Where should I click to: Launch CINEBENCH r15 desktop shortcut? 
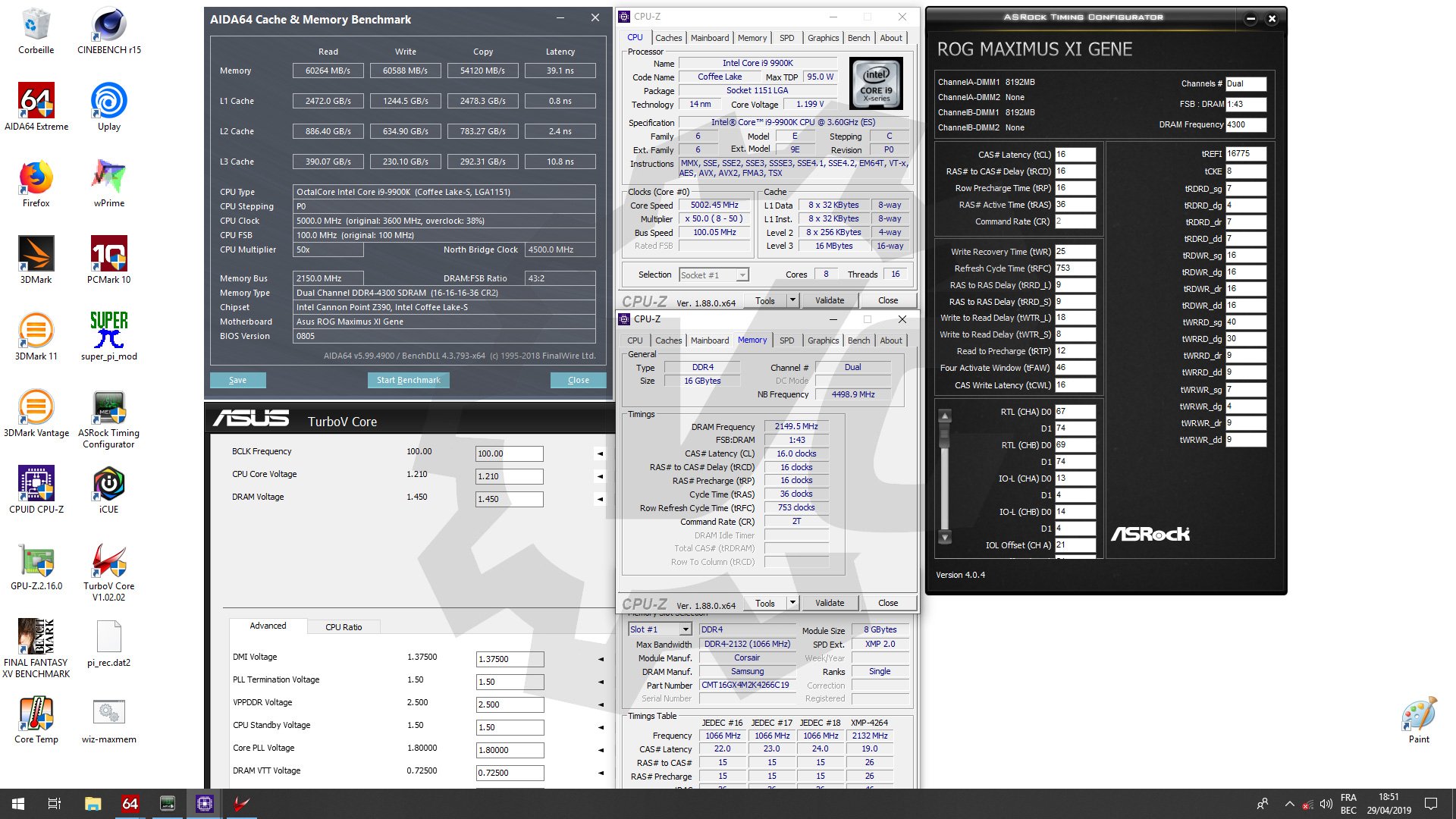click(109, 31)
